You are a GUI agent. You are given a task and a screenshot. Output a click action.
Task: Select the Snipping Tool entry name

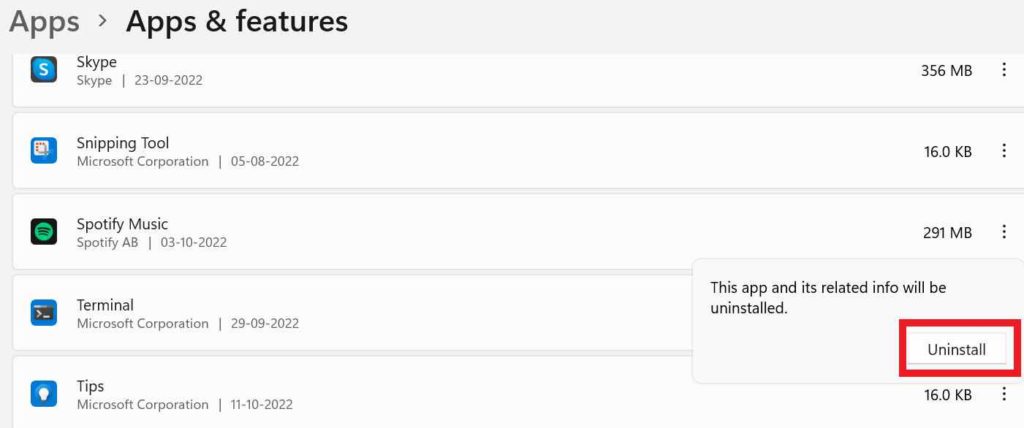coord(123,143)
